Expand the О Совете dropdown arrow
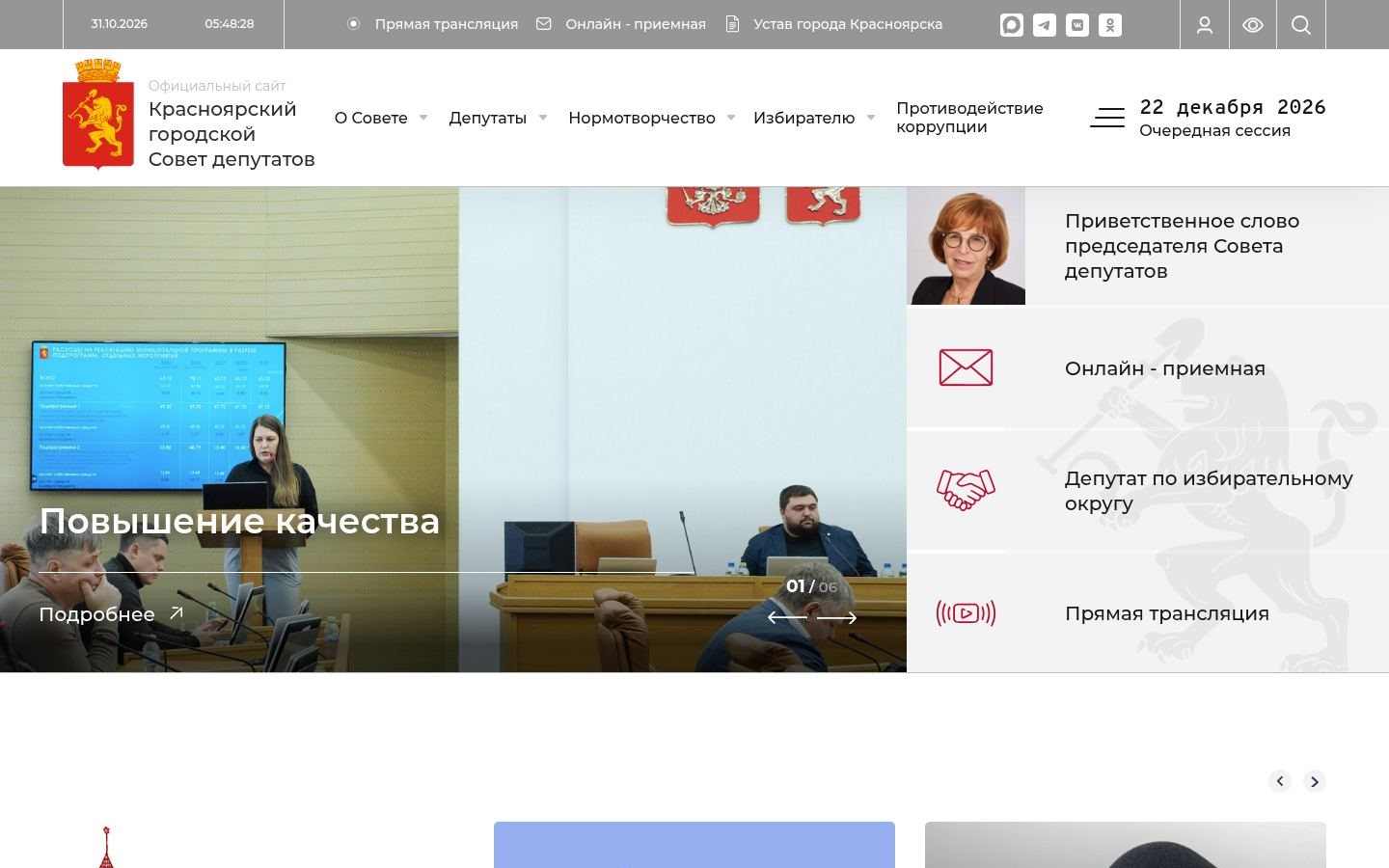 pyautogui.click(x=422, y=118)
